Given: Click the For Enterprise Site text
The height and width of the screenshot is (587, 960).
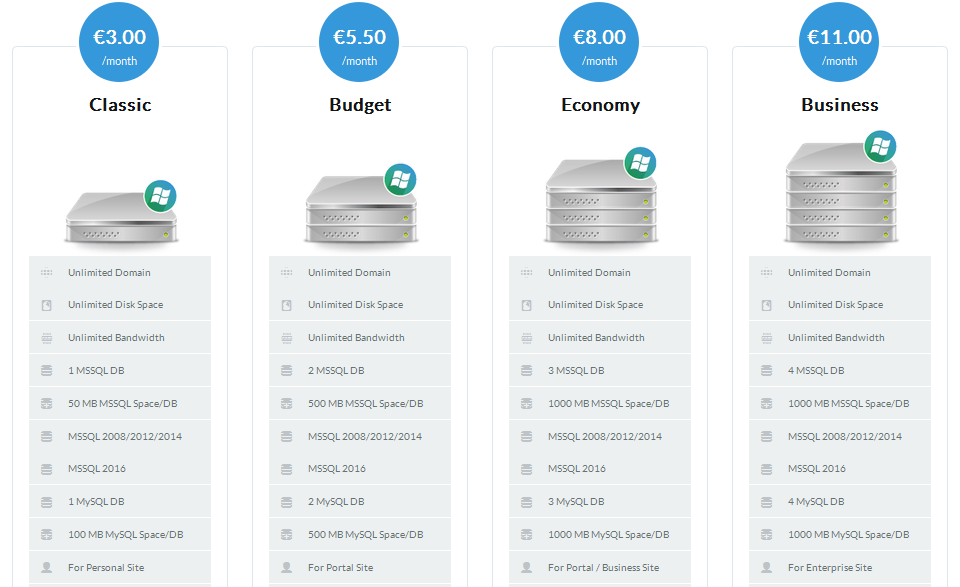Looking at the screenshot, I should point(830,567).
